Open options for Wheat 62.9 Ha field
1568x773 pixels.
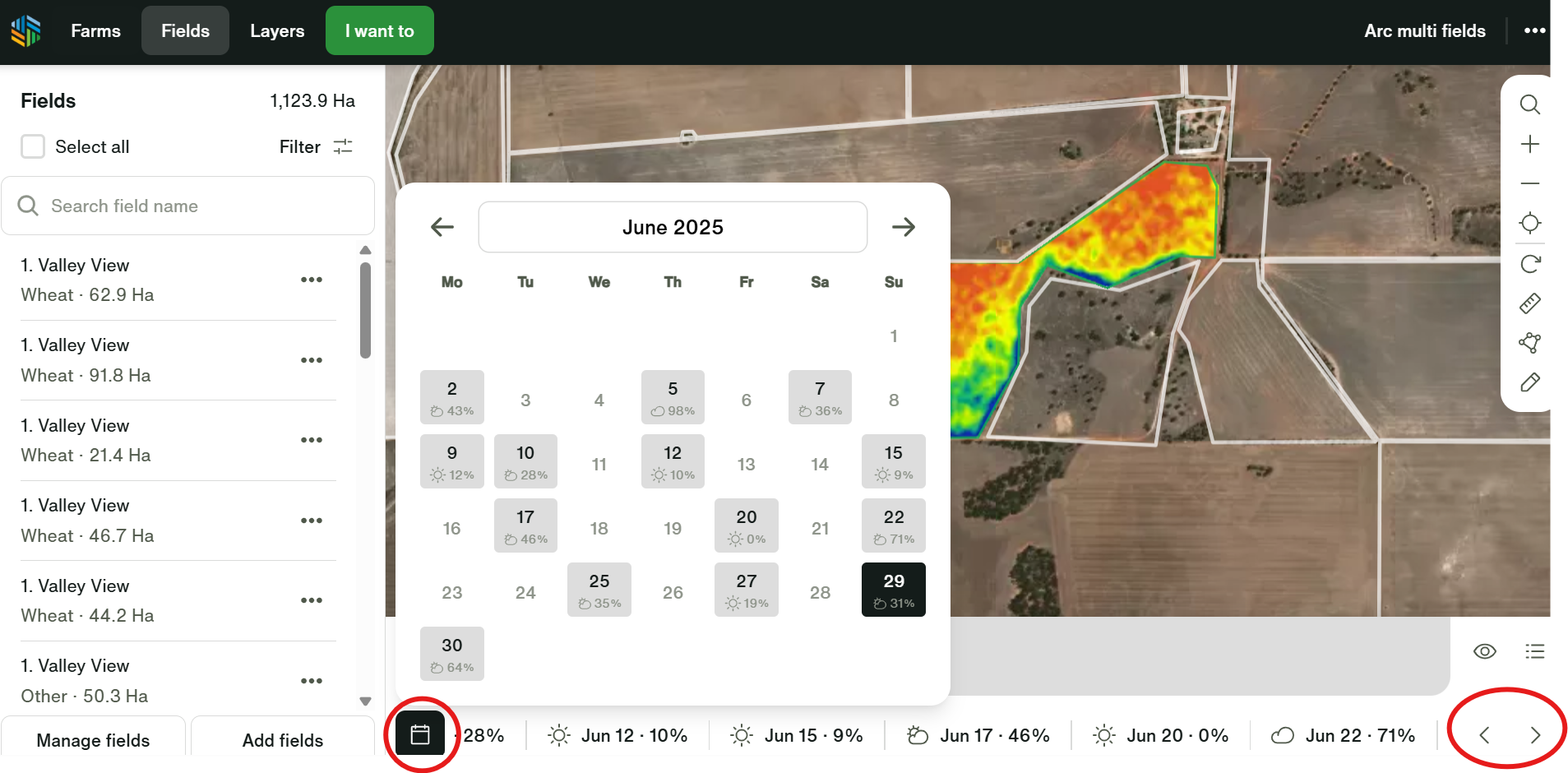[312, 280]
